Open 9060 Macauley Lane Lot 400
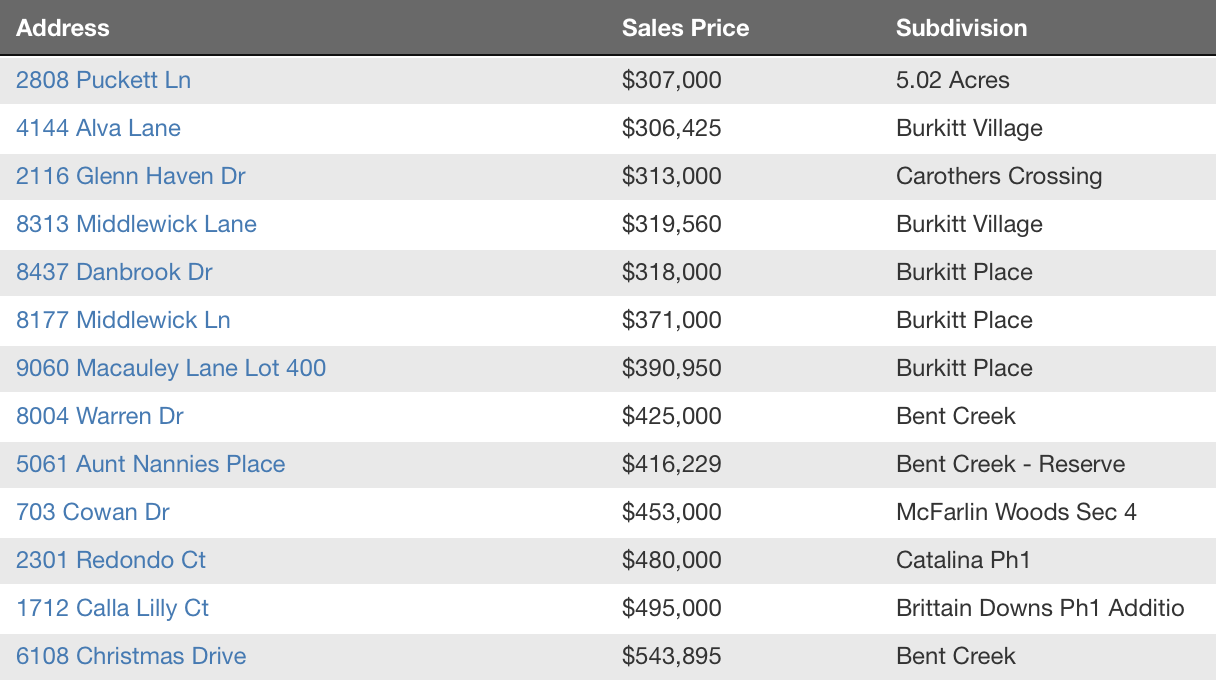This screenshot has height=680, width=1216. coord(171,368)
